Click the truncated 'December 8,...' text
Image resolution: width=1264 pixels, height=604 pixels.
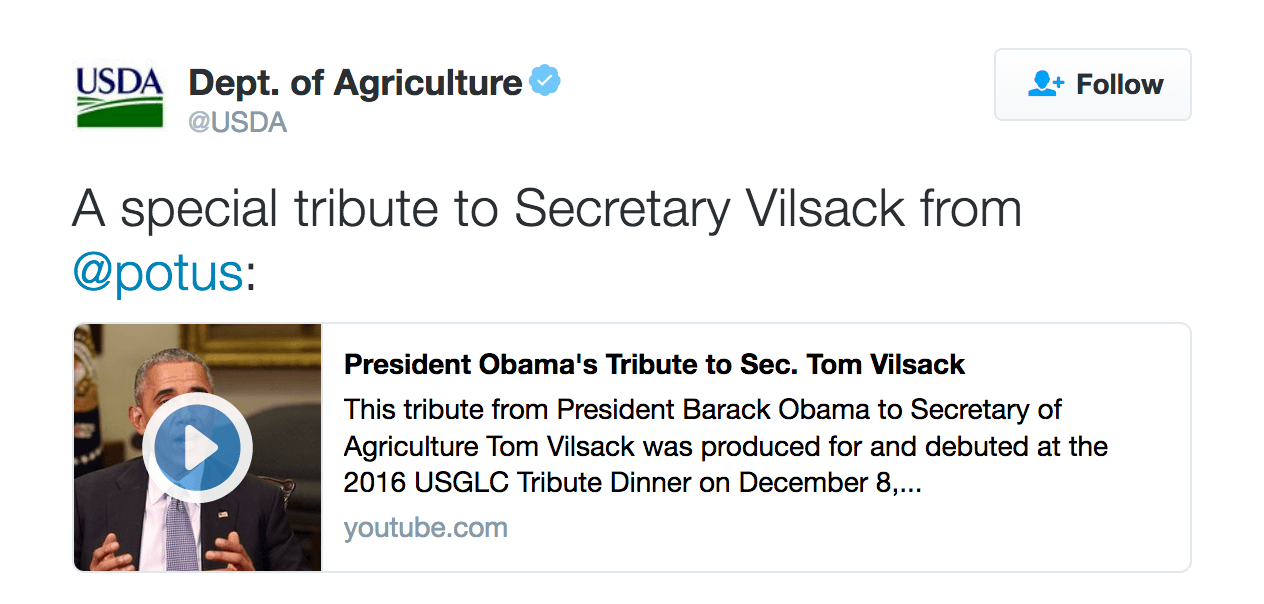click(829, 483)
